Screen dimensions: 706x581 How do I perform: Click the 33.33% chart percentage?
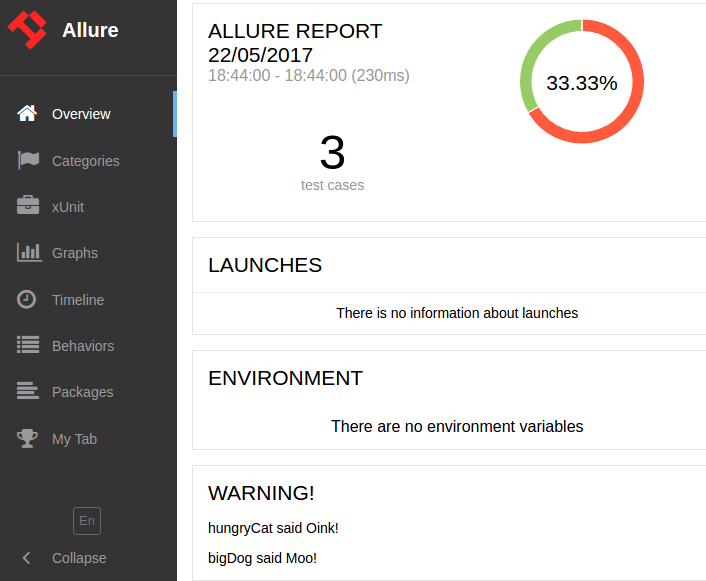pyautogui.click(x=582, y=83)
